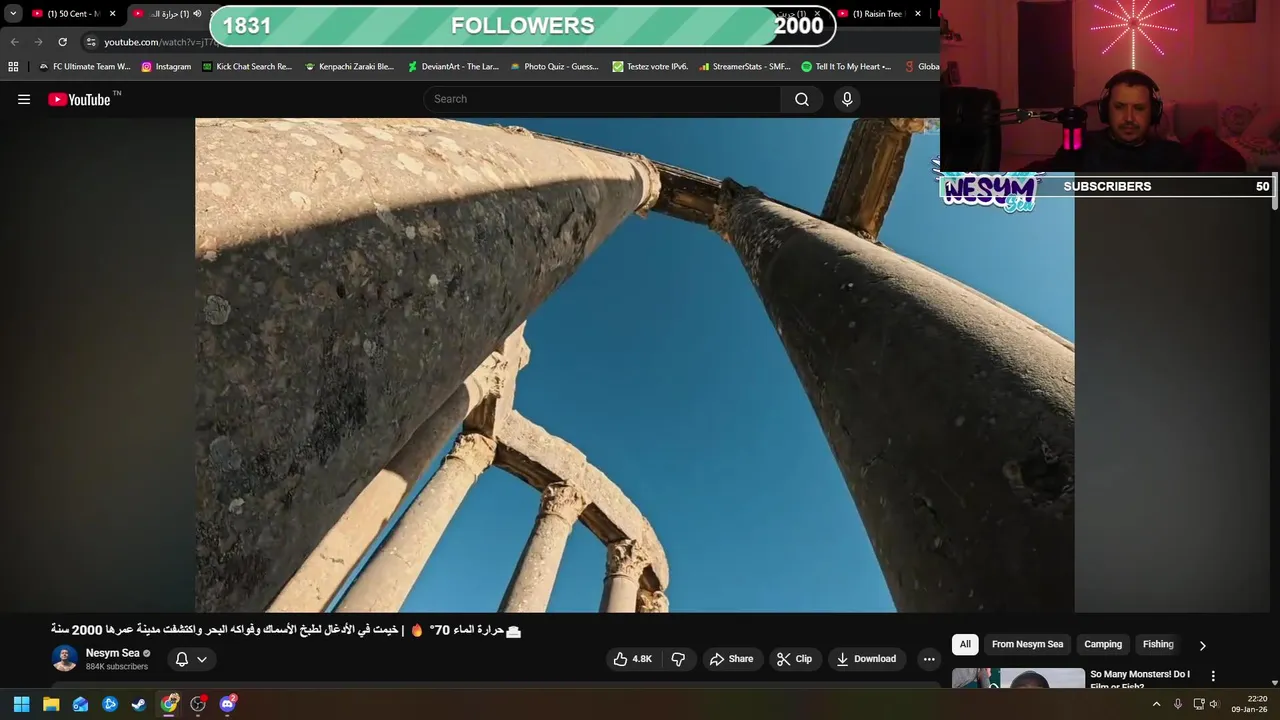The width and height of the screenshot is (1280, 720).
Task: Mute the playing tab's speaker icon
Action: point(197,14)
